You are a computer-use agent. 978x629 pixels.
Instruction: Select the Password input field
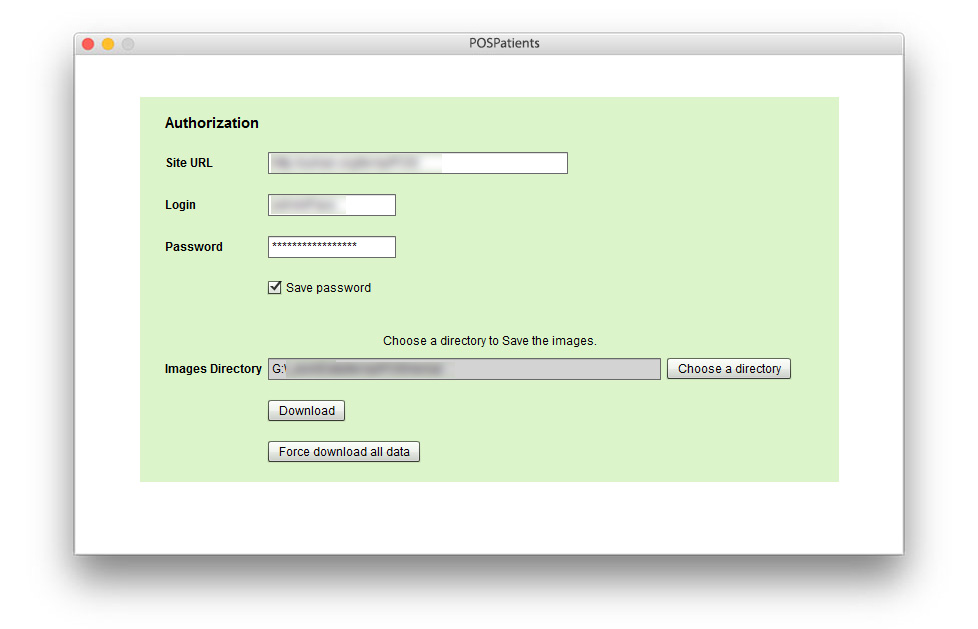[331, 247]
